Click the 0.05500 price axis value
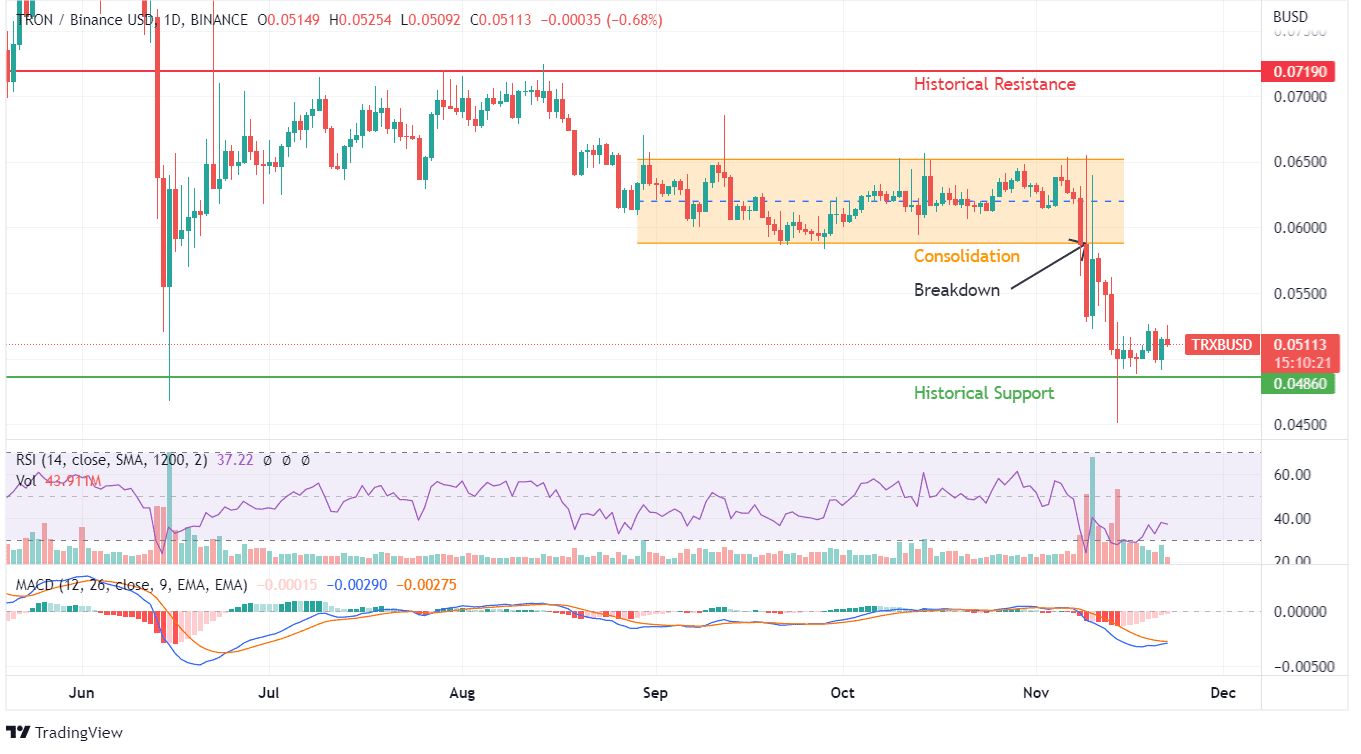Image resolution: width=1361 pixels, height=754 pixels. 1298,294
